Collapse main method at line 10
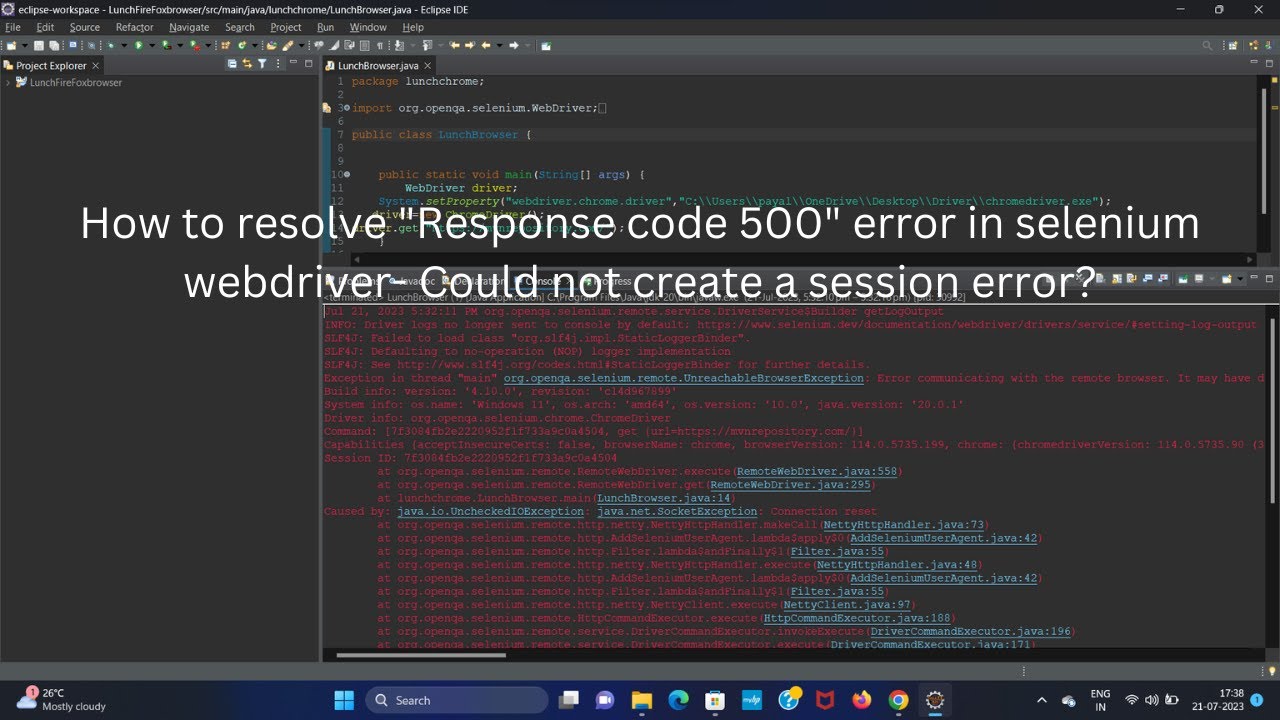The image size is (1280, 720). point(346,174)
